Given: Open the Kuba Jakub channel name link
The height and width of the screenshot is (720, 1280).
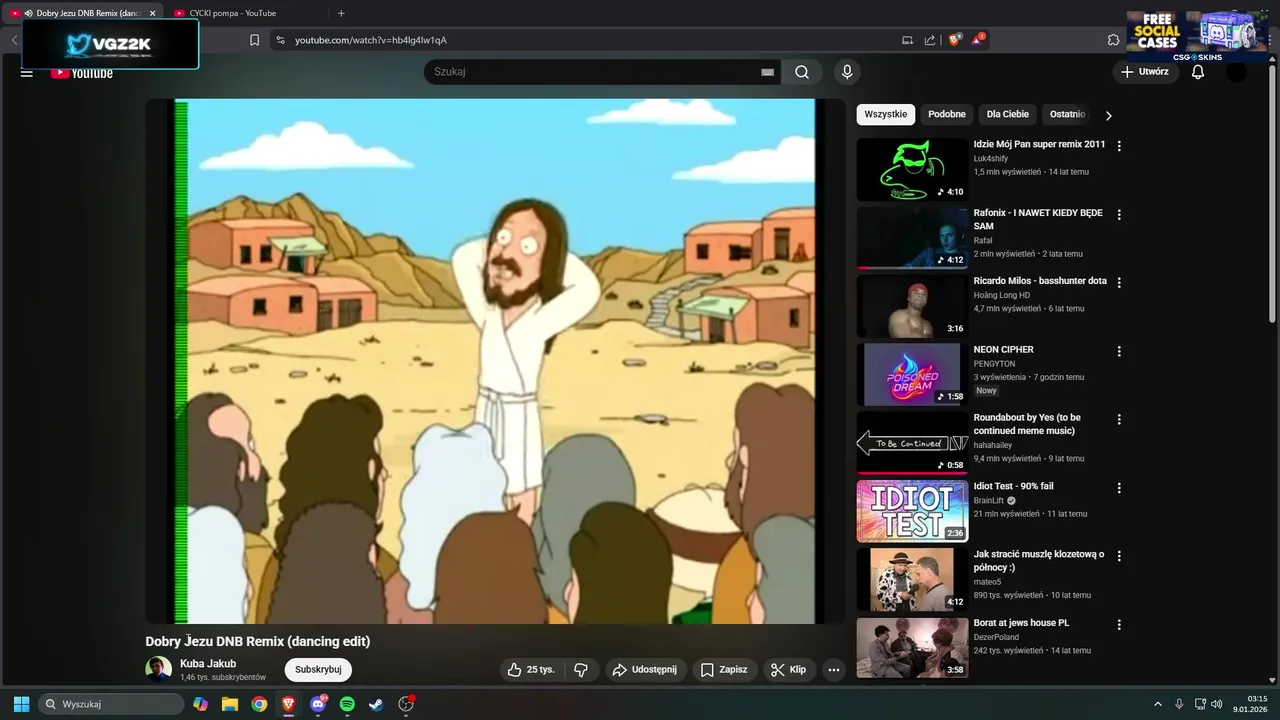Looking at the screenshot, I should [208, 664].
